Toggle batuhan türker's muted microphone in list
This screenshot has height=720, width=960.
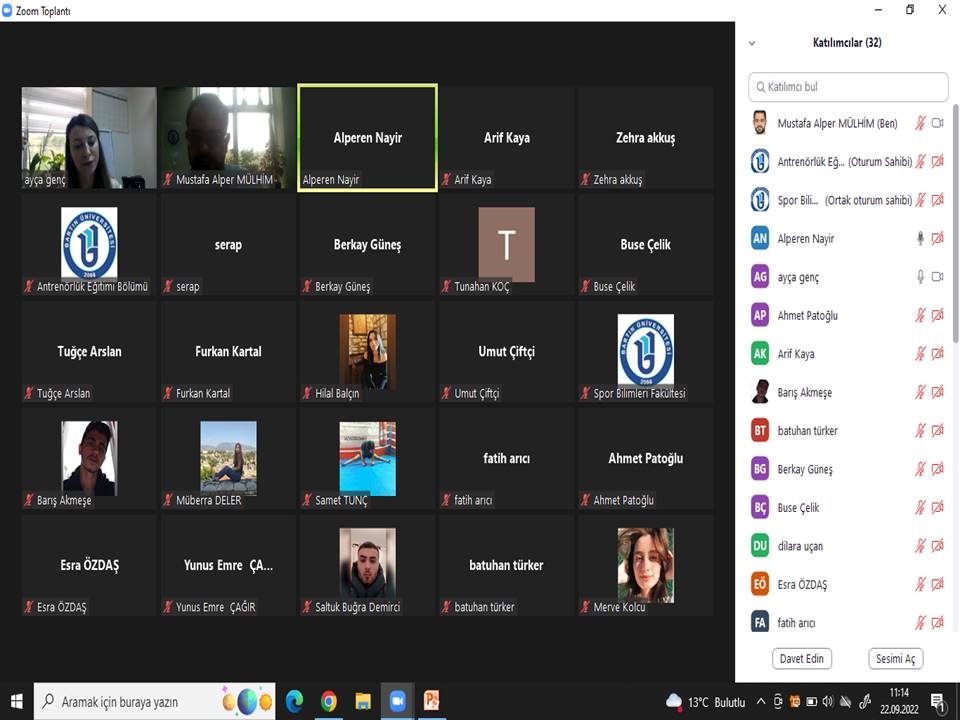tap(920, 431)
